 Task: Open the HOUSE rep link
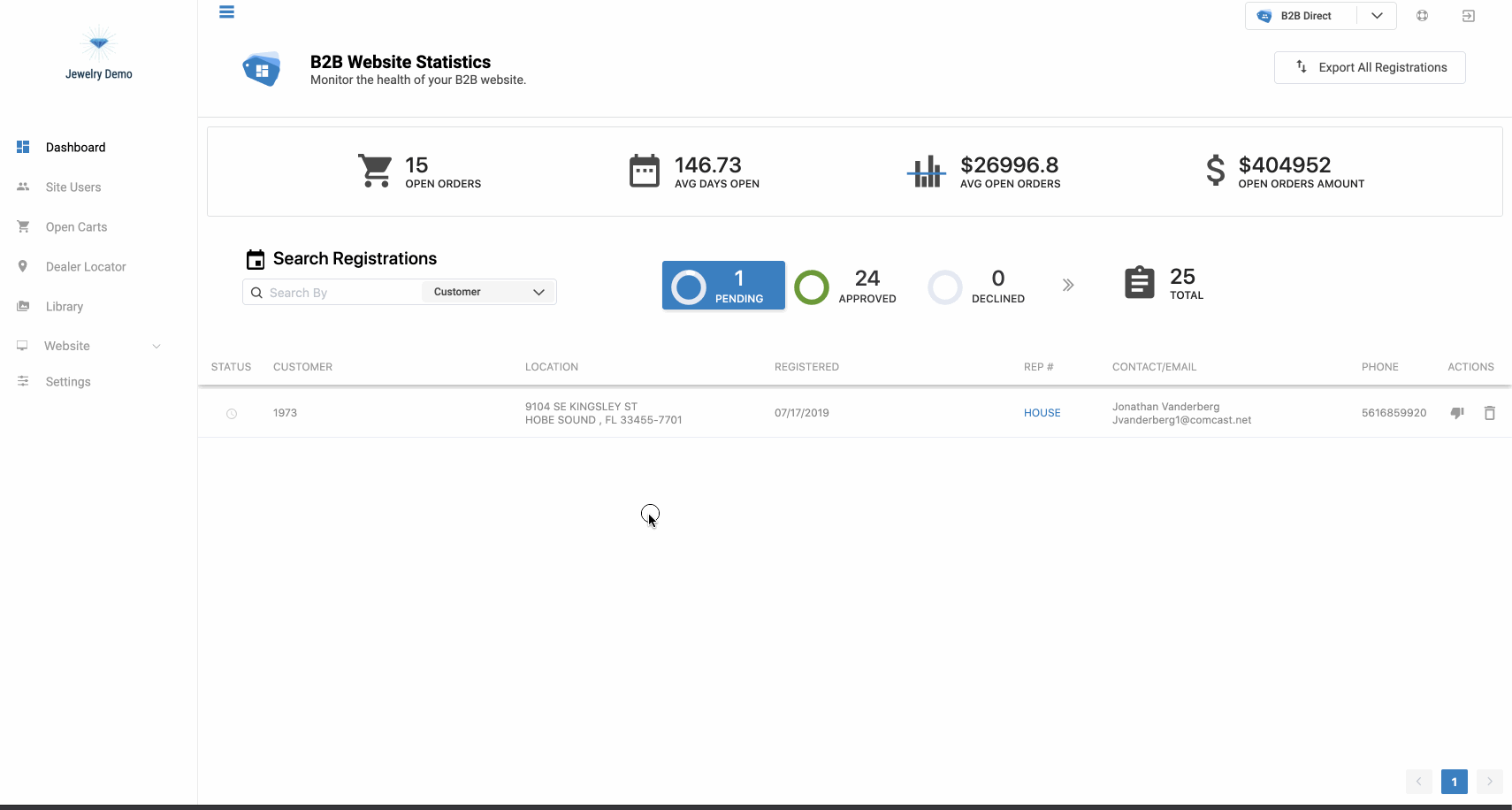click(1042, 413)
